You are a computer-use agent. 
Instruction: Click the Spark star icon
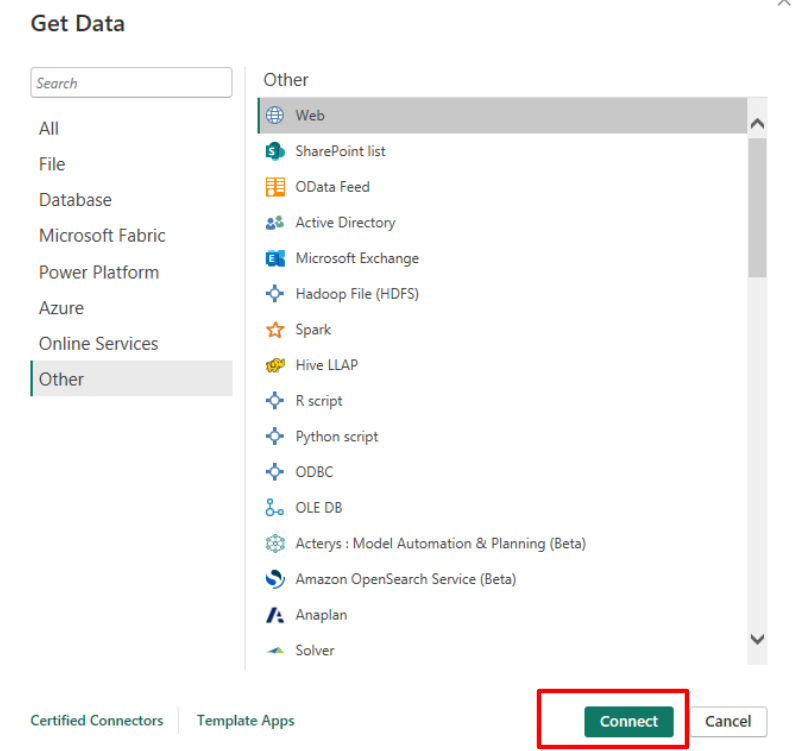[275, 330]
